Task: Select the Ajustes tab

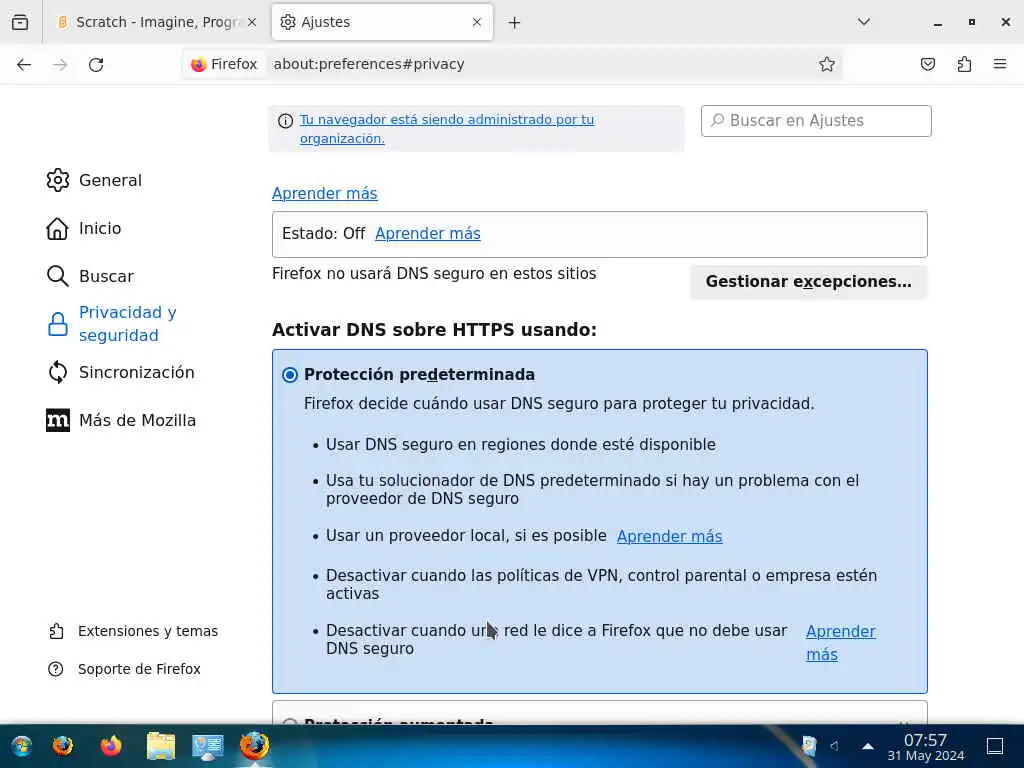Action: coord(381,22)
